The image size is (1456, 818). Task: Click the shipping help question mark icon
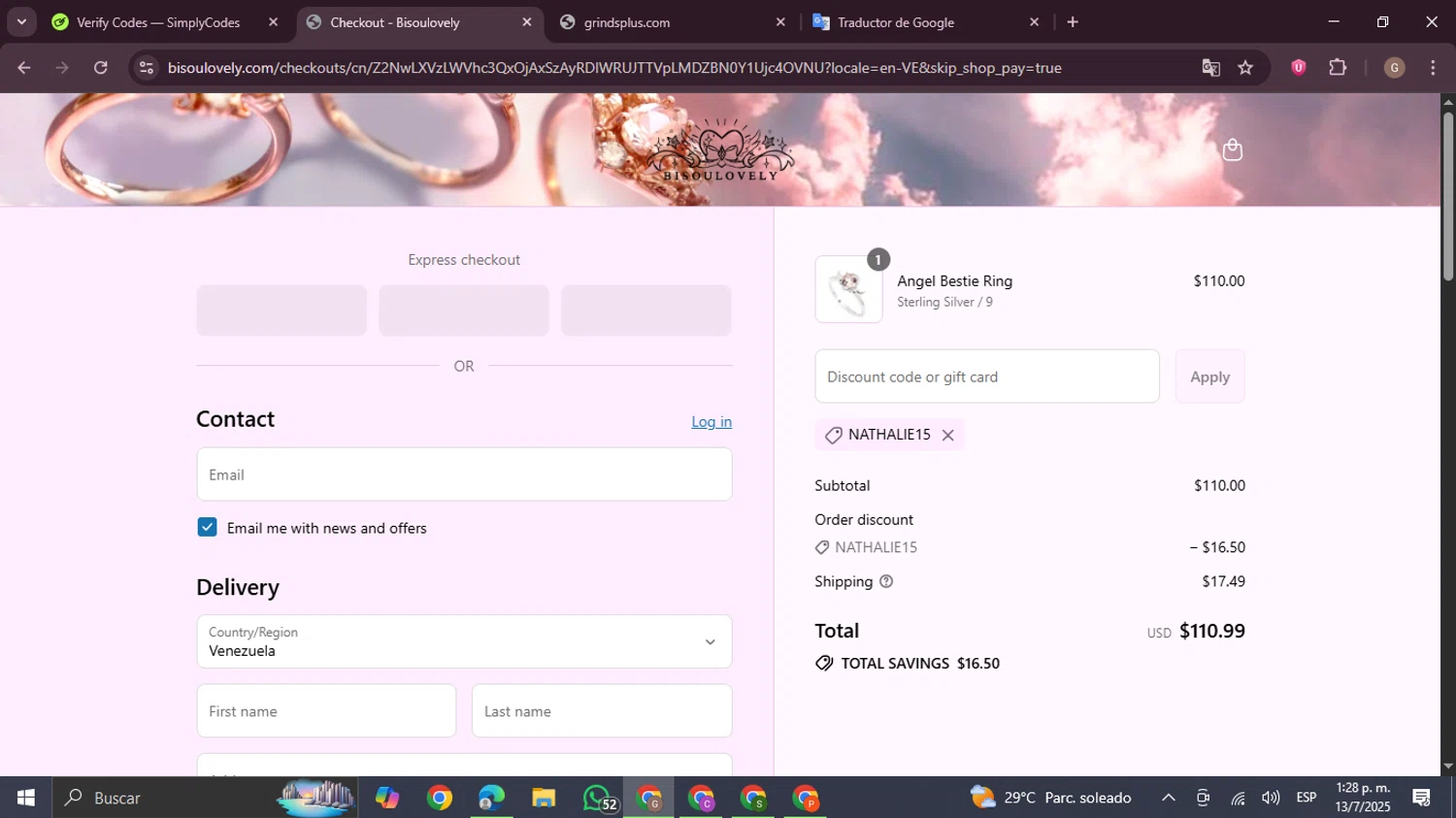886,581
